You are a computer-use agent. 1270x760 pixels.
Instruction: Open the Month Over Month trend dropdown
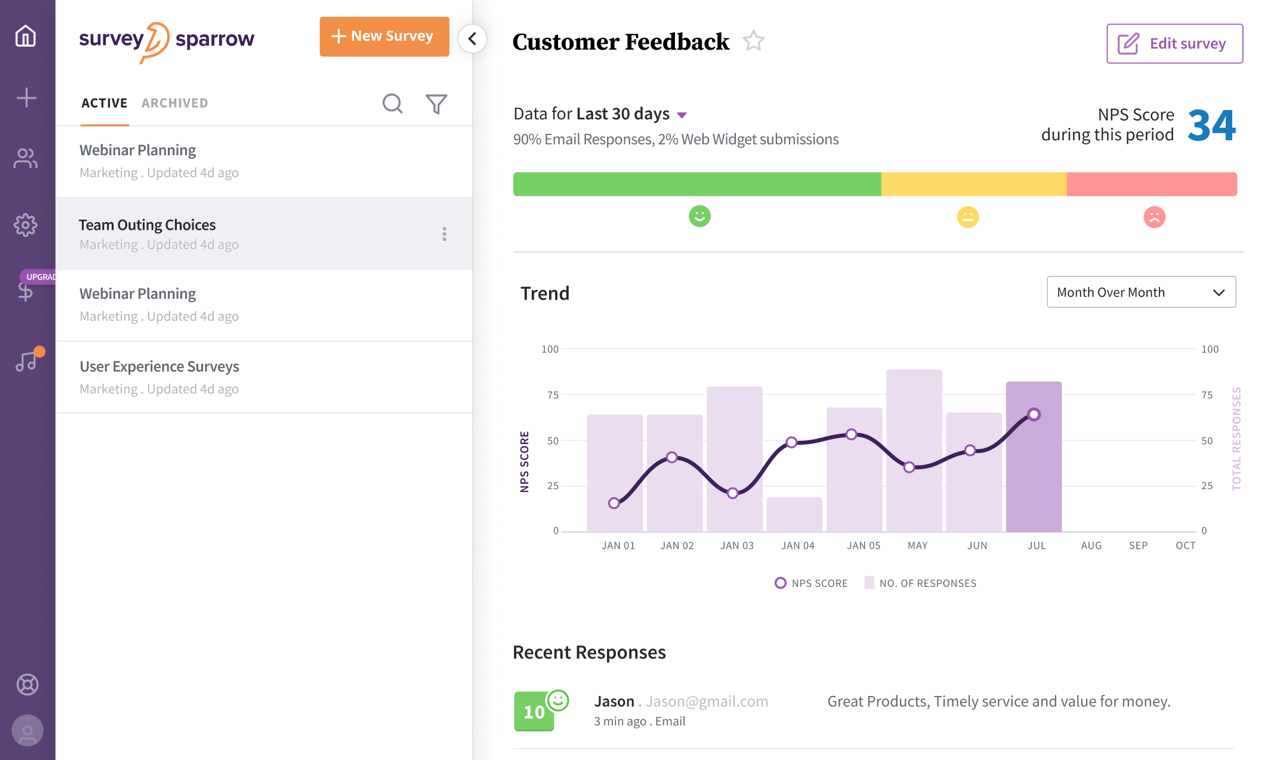pyautogui.click(x=1141, y=291)
